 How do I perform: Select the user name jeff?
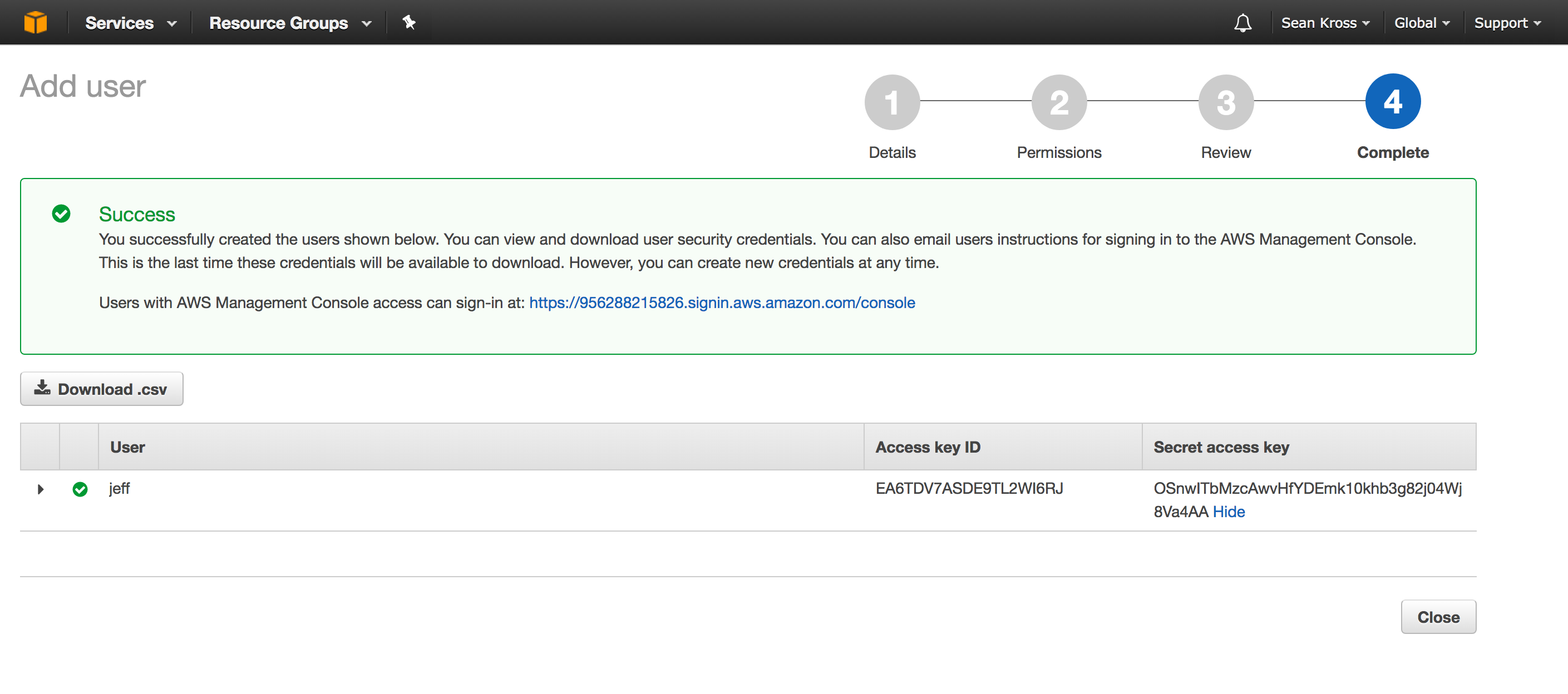pos(119,488)
